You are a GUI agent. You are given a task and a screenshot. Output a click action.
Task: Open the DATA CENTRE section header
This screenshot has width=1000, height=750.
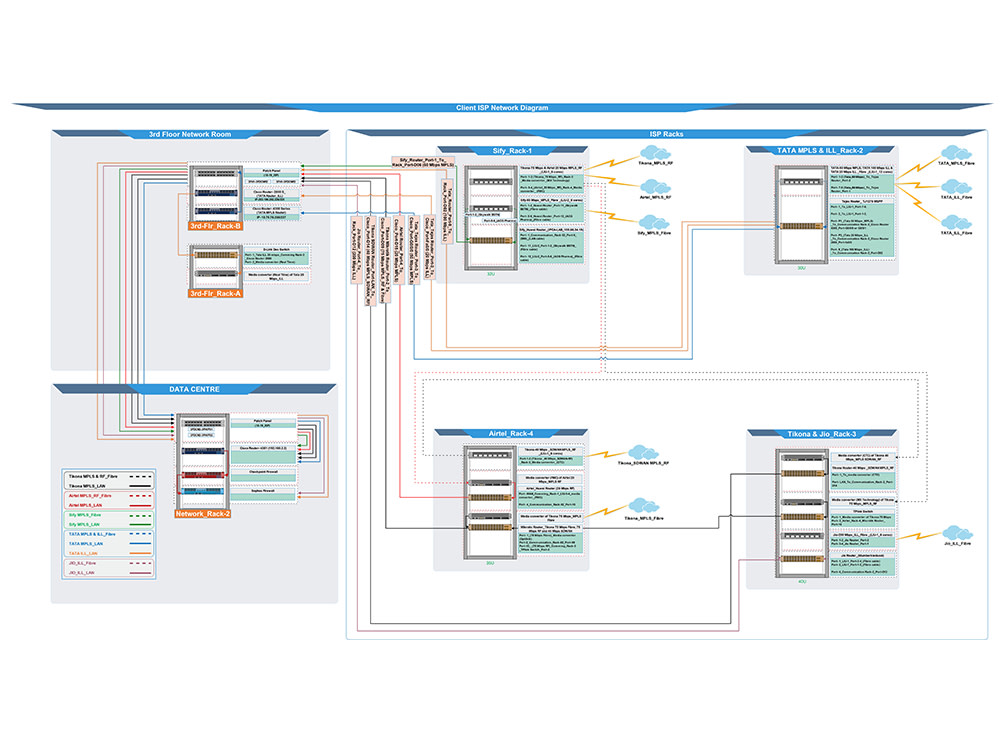pos(196,389)
